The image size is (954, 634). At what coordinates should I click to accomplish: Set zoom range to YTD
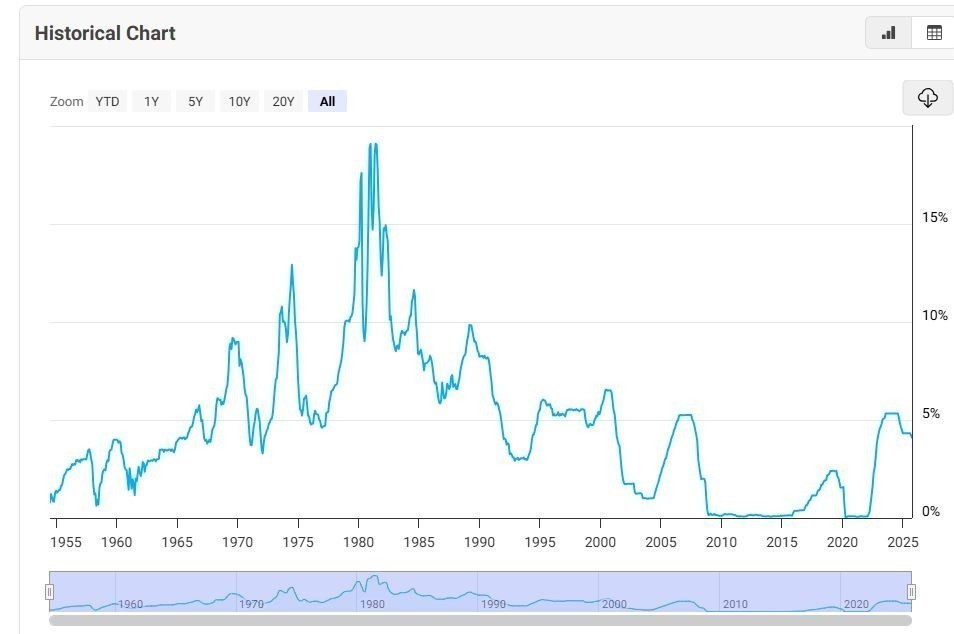[107, 101]
